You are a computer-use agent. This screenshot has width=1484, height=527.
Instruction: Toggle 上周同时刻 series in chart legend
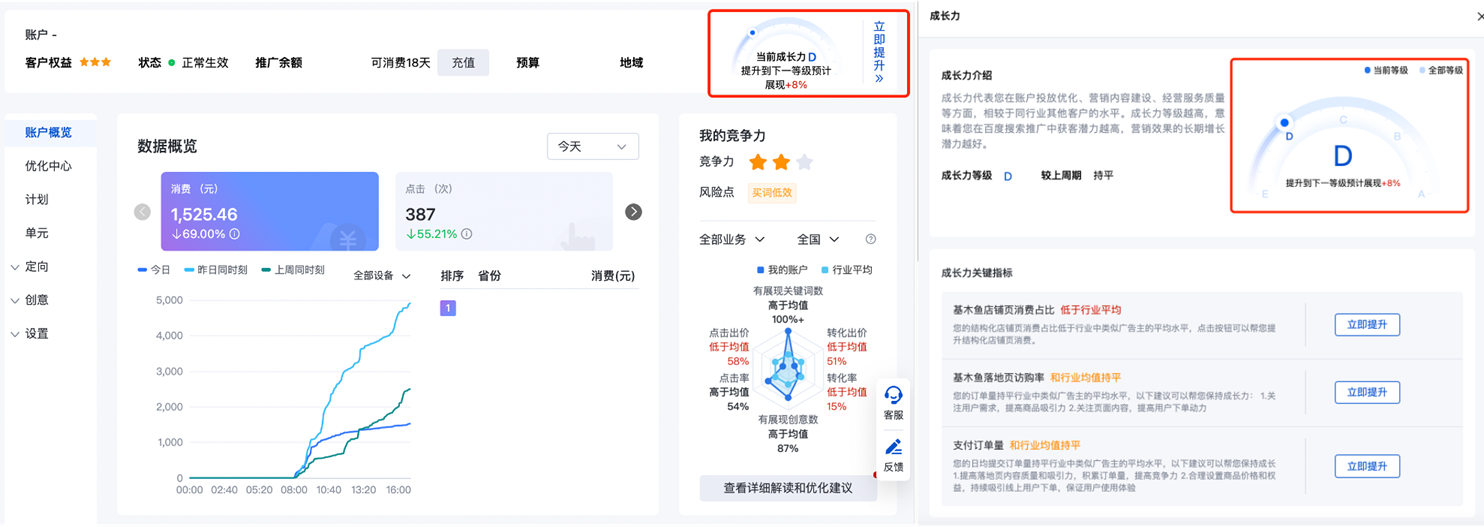[292, 270]
